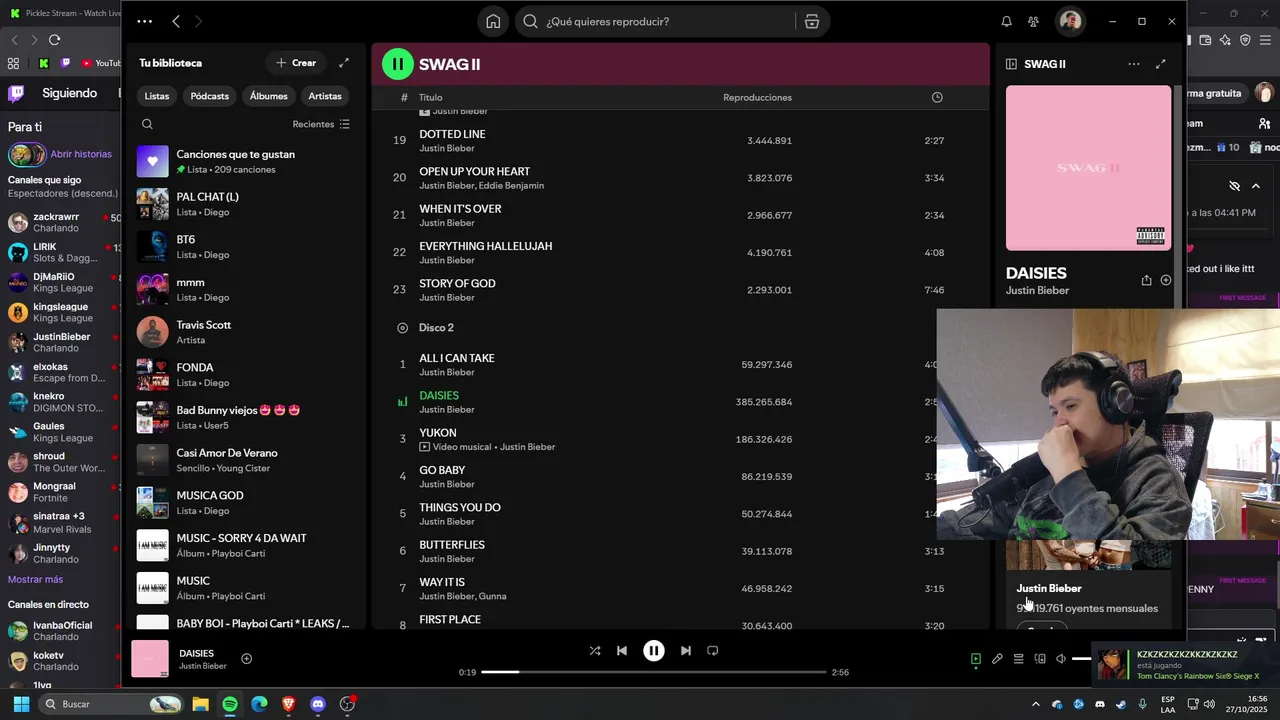Toggle repeat mode
Viewport: 1280px width, 720px height.
(713, 651)
